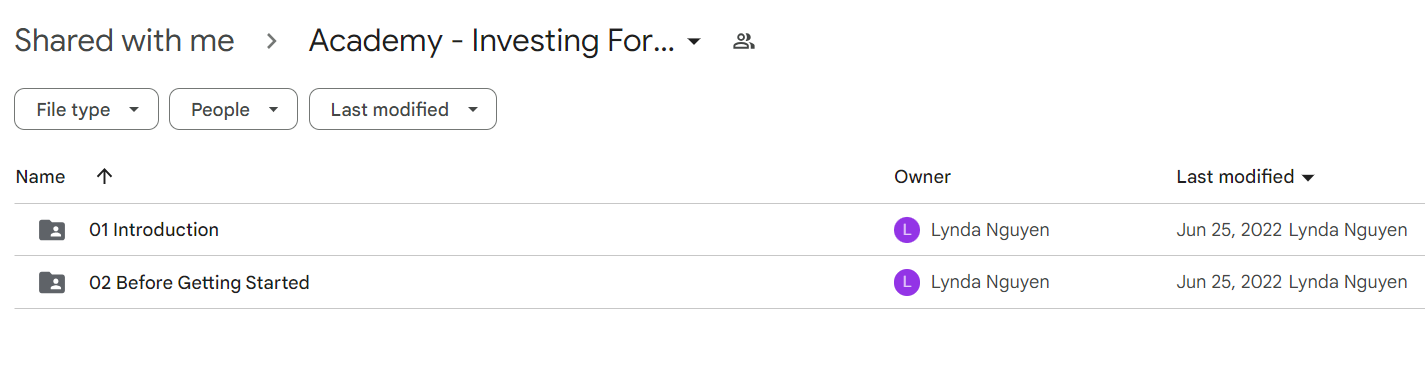Image resolution: width=1425 pixels, height=371 pixels.
Task: Click the shared people icon beside folder title
Action: (743, 42)
